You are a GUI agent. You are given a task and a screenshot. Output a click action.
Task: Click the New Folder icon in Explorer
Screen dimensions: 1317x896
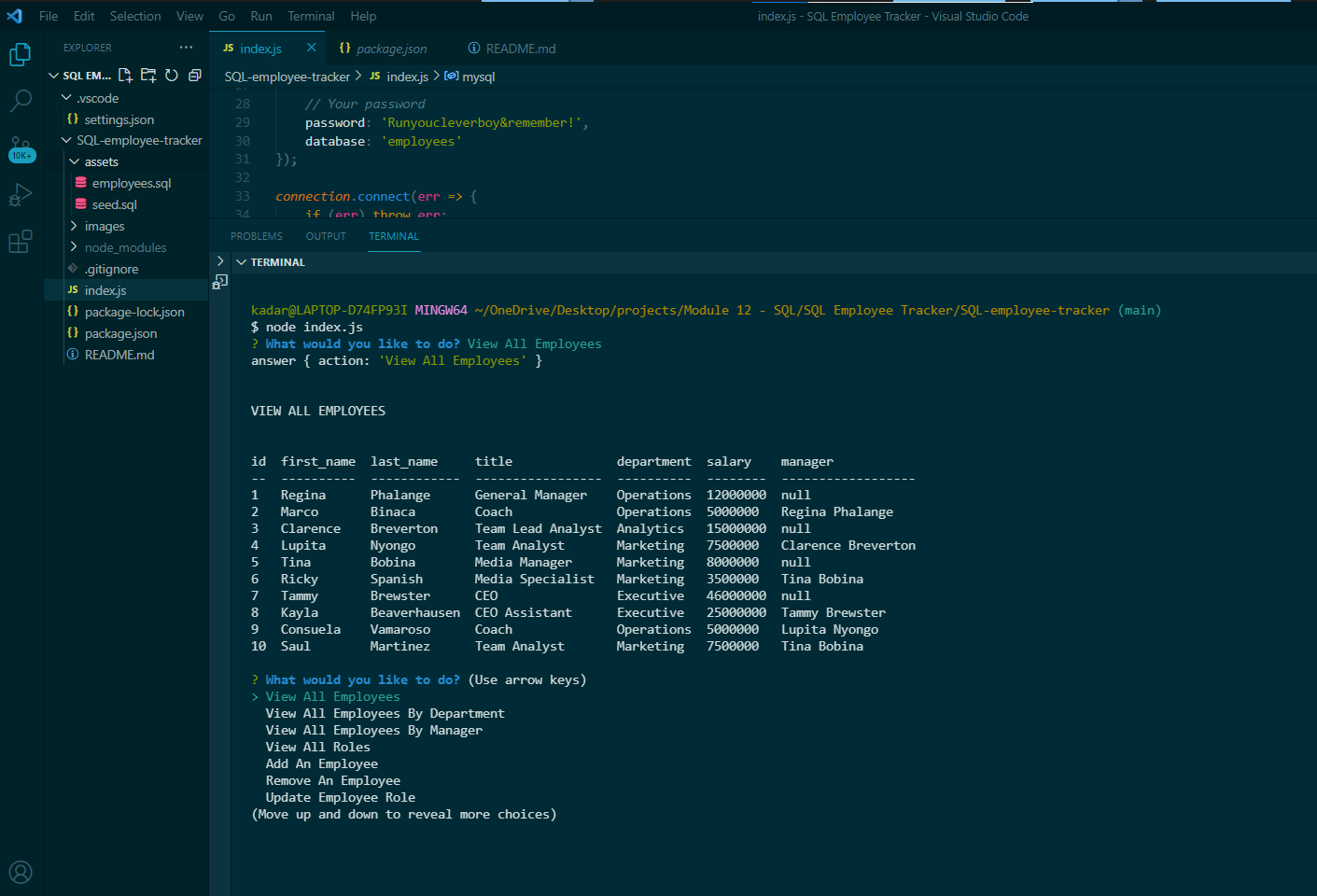click(x=147, y=75)
